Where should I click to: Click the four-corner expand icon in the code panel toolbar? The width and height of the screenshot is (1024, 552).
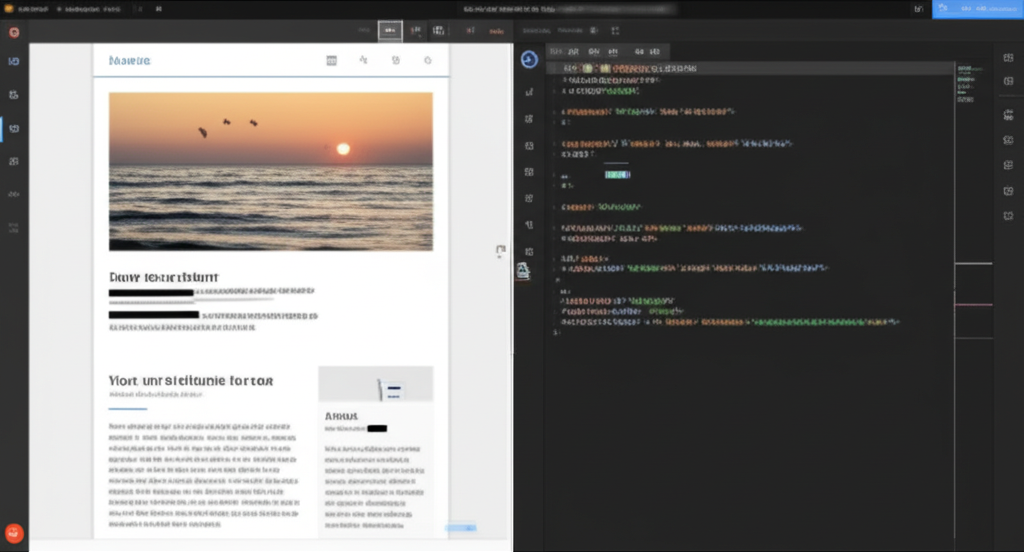click(x=615, y=31)
